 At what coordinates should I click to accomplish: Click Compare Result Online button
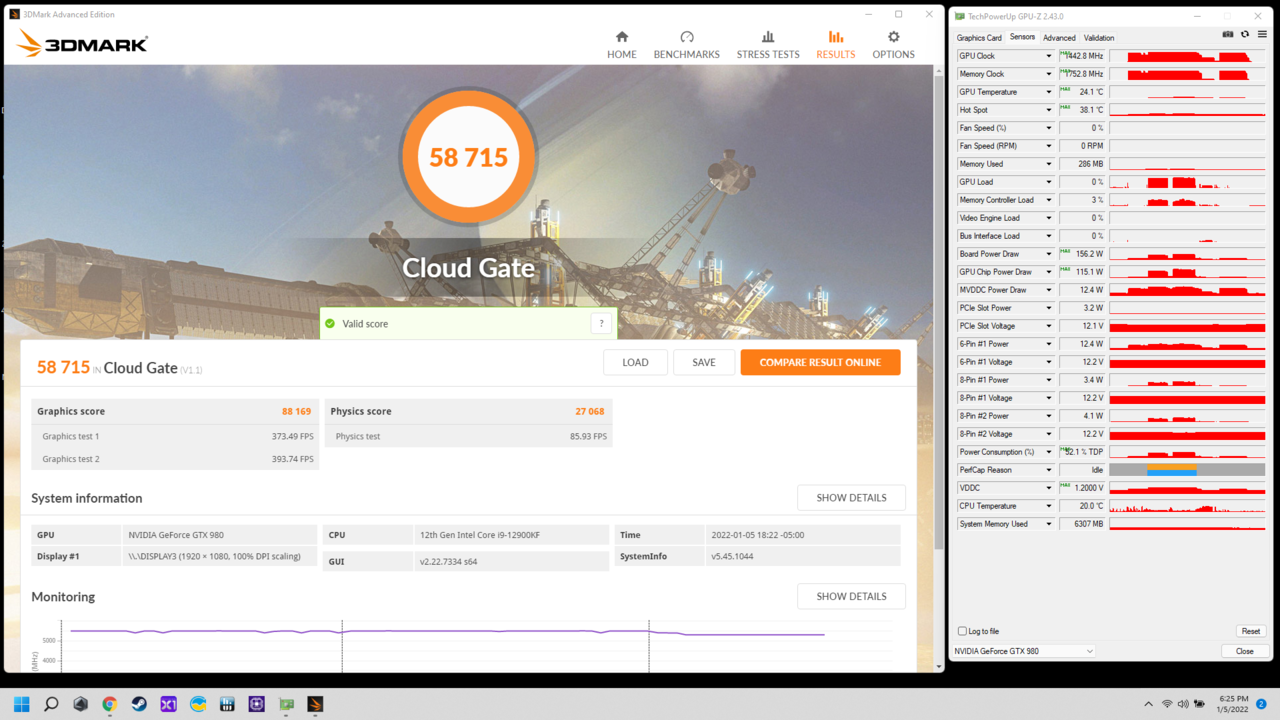tap(820, 362)
